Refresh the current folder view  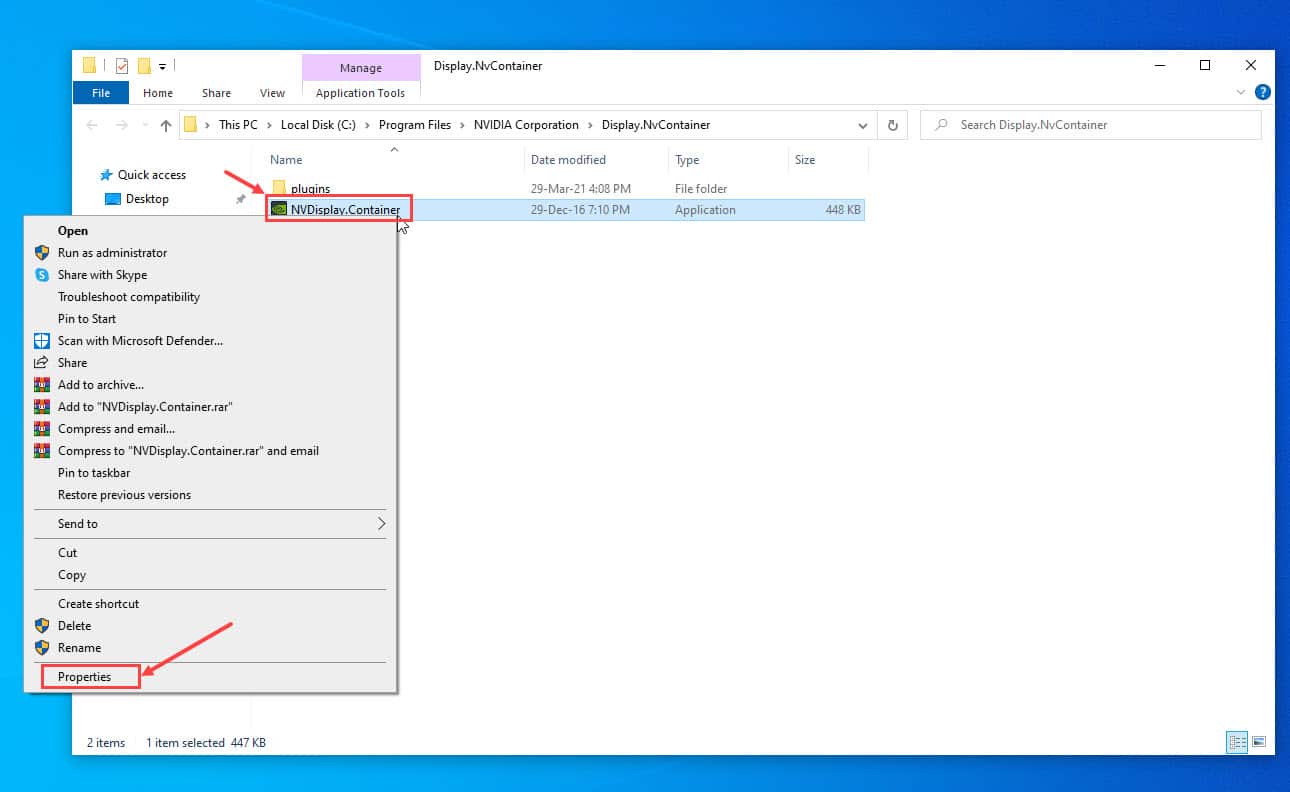(892, 125)
